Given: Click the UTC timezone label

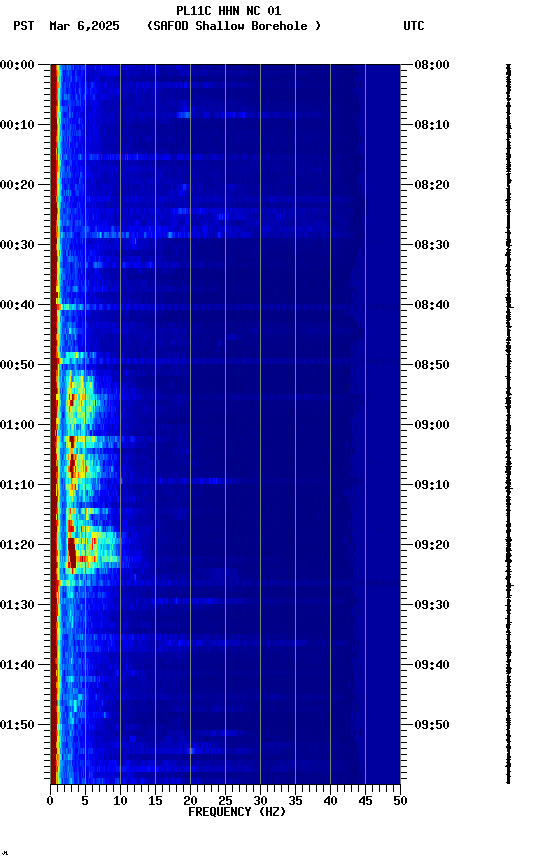Looking at the screenshot, I should click(414, 26).
